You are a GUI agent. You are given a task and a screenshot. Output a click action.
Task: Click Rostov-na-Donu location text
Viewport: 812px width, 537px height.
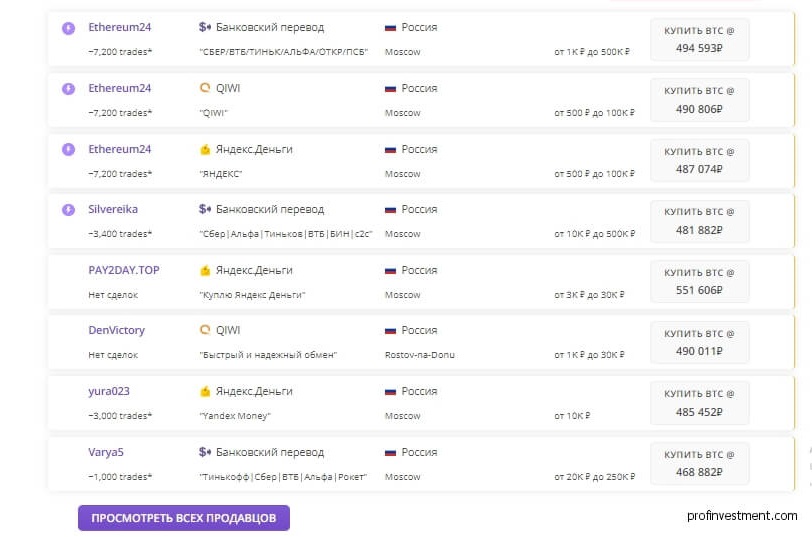click(420, 355)
